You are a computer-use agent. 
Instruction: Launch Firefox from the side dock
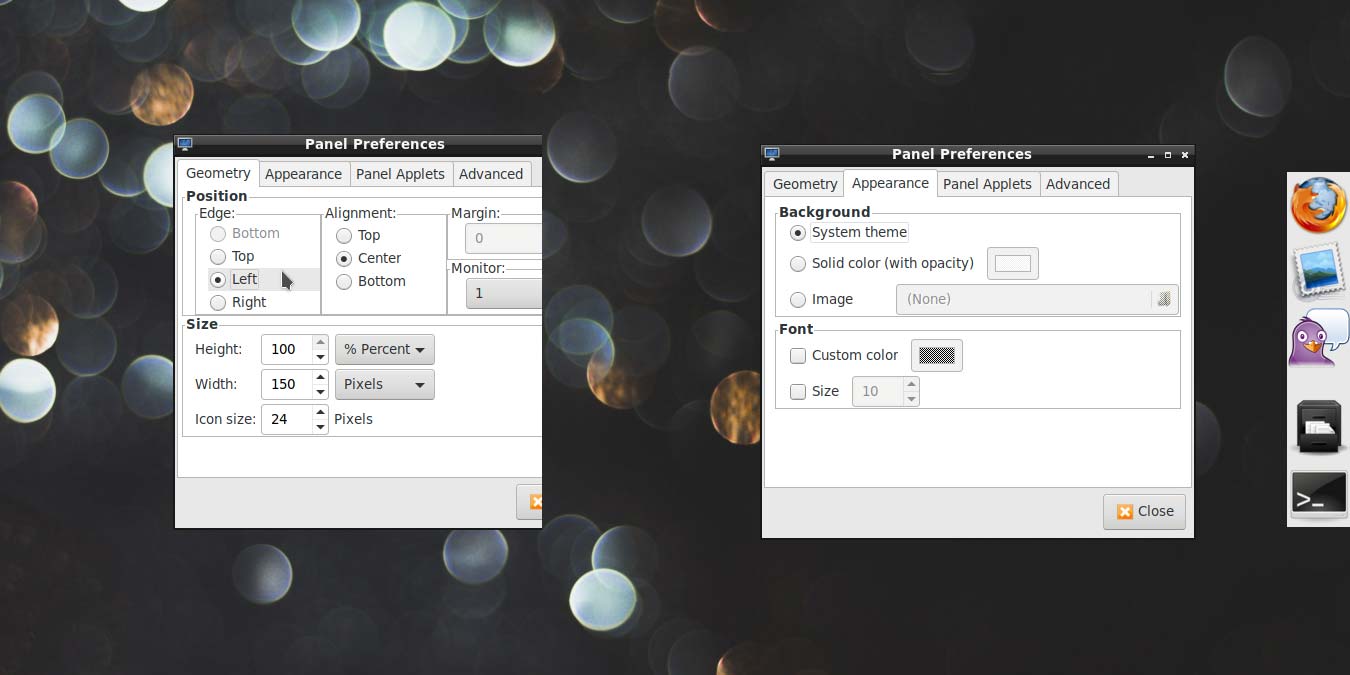click(x=1318, y=207)
